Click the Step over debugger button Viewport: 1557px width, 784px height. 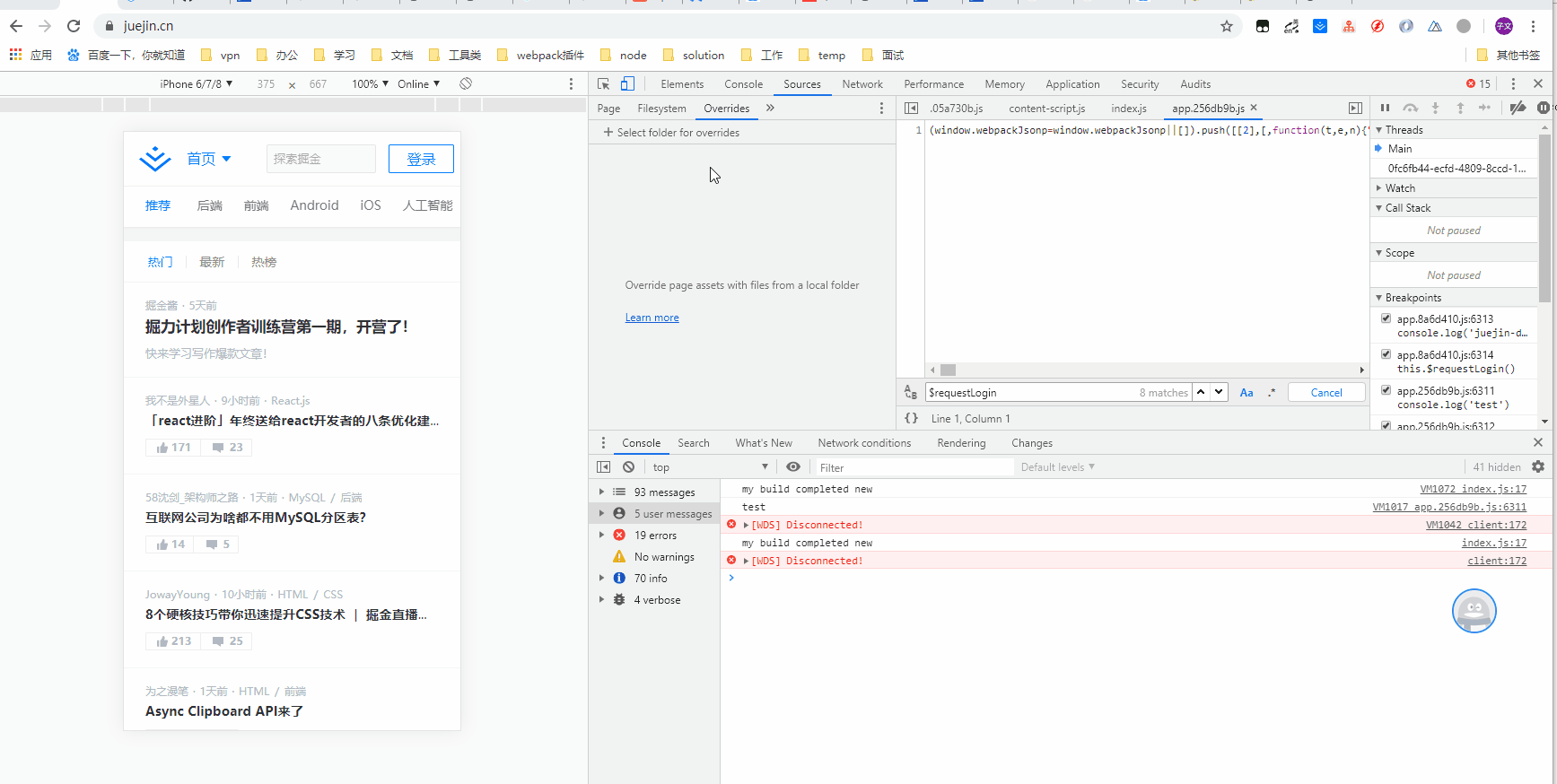(x=1411, y=108)
